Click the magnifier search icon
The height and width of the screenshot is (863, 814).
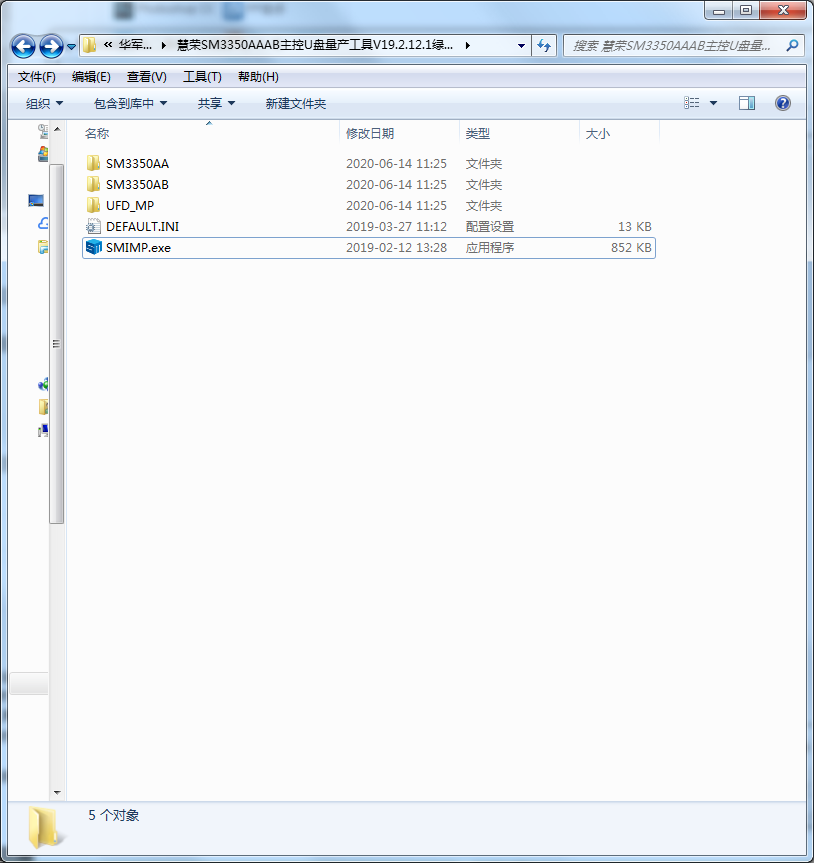click(792, 46)
